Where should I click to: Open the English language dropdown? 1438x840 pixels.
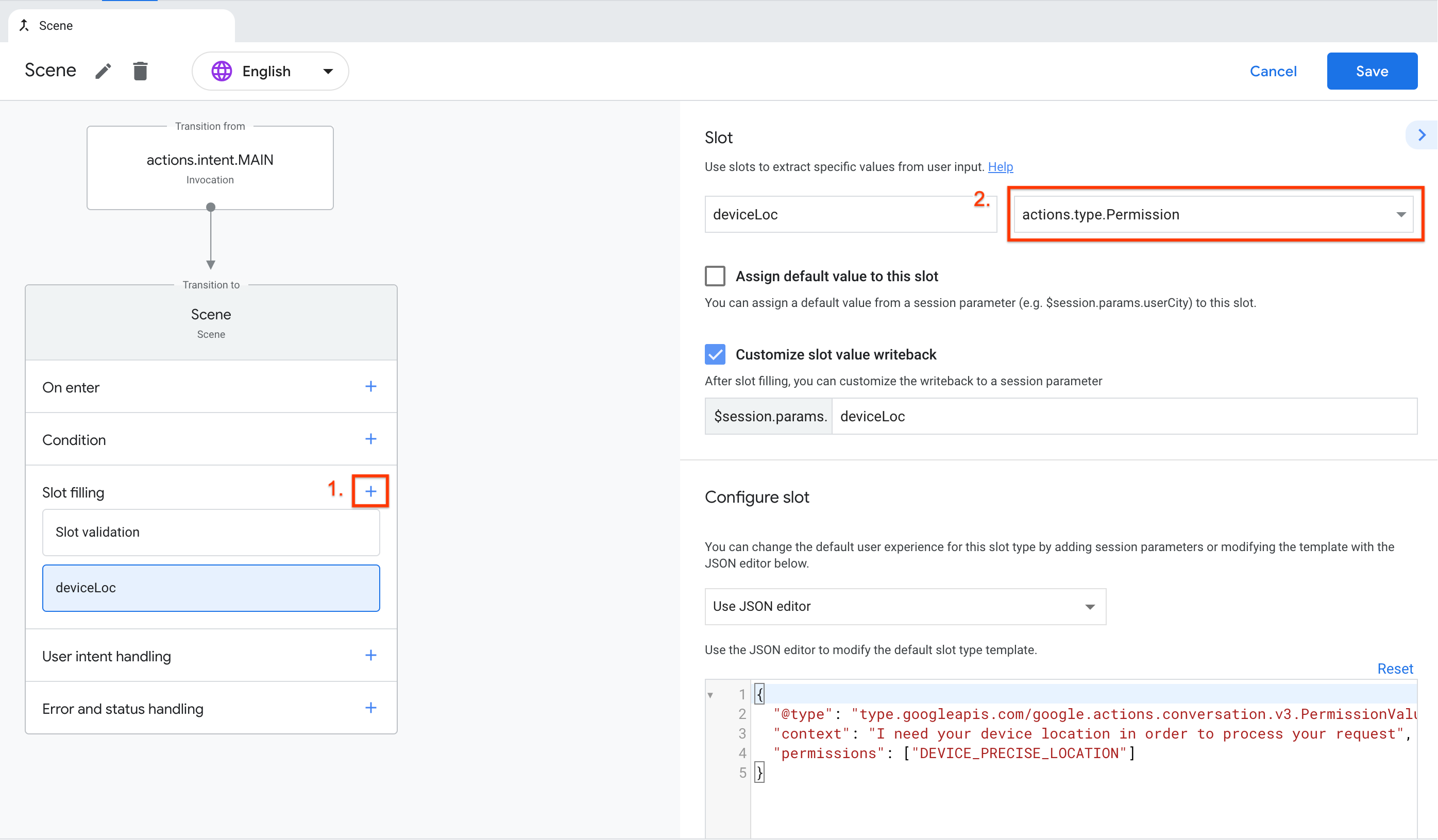(270, 71)
